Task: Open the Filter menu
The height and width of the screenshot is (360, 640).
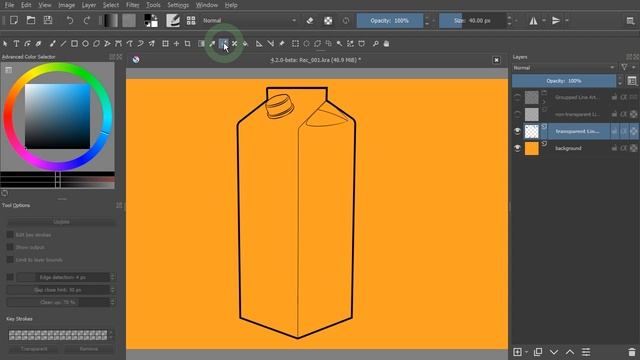Action: [132, 5]
